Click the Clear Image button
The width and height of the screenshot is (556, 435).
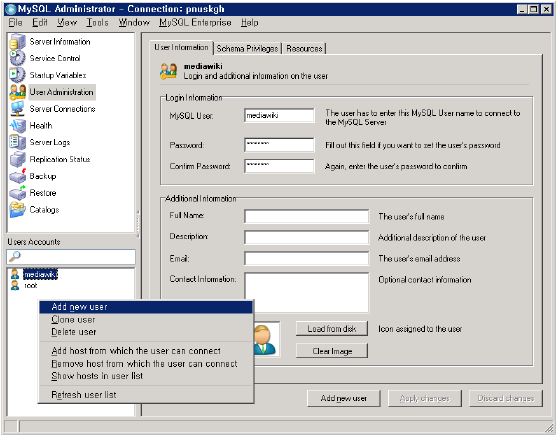[332, 351]
